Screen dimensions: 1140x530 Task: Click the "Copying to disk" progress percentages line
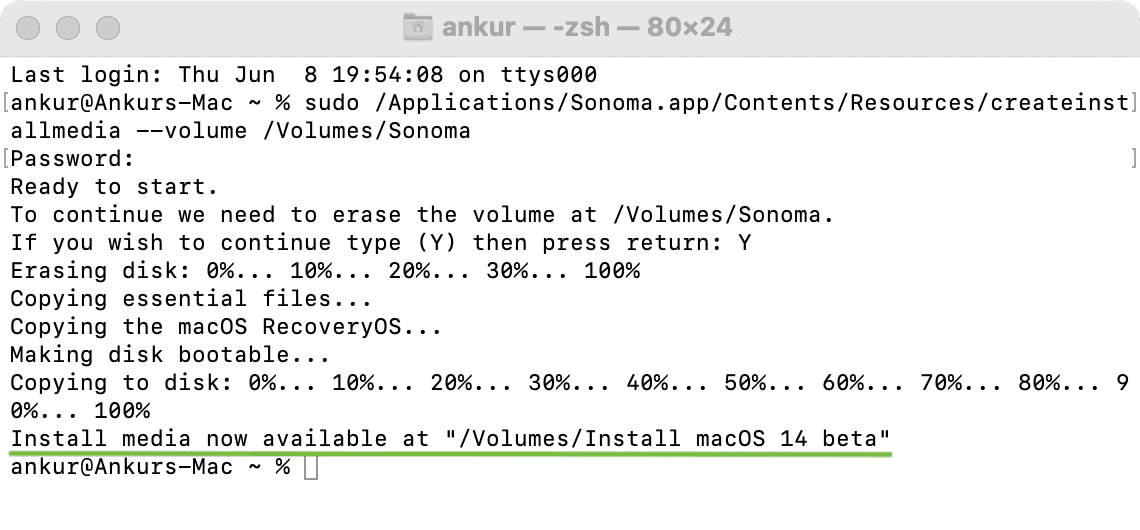tap(570, 396)
